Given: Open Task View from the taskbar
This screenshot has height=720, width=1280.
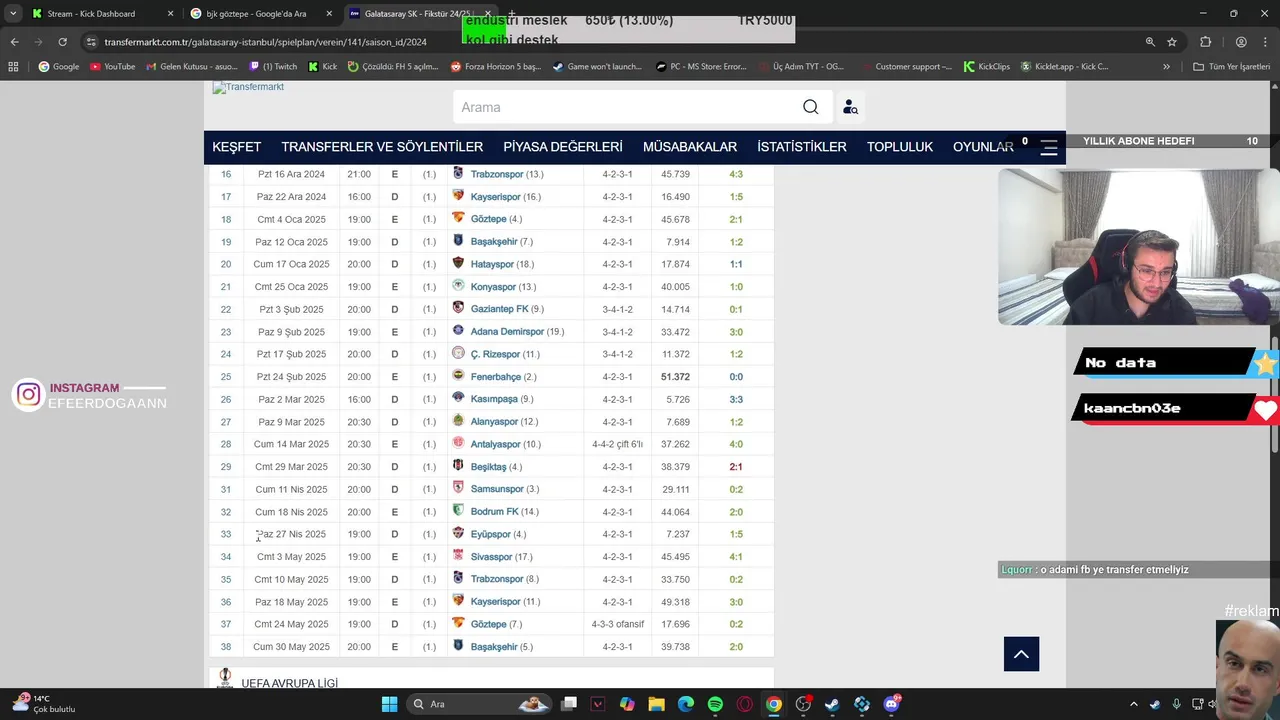Looking at the screenshot, I should point(569,704).
